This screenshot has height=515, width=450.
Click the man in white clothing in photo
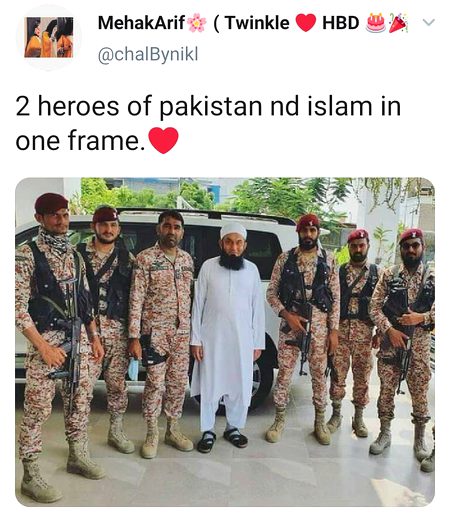[x=228, y=335]
